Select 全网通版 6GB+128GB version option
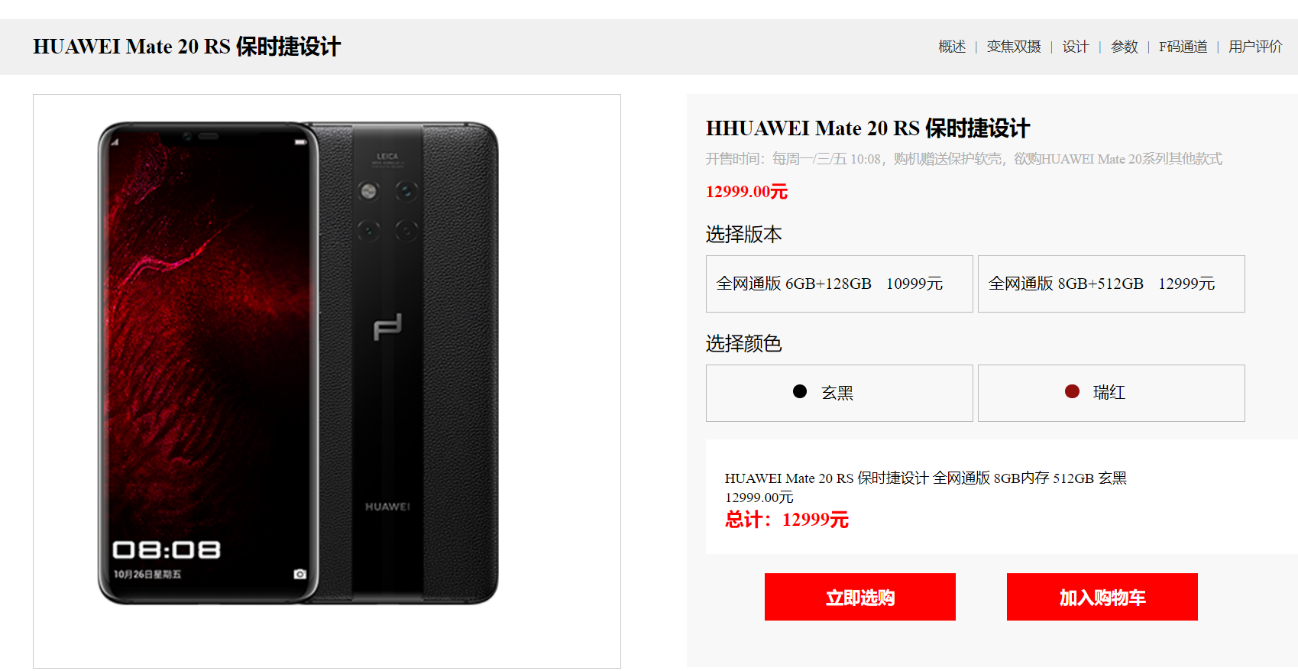This screenshot has height=671, width=1298. 839,284
